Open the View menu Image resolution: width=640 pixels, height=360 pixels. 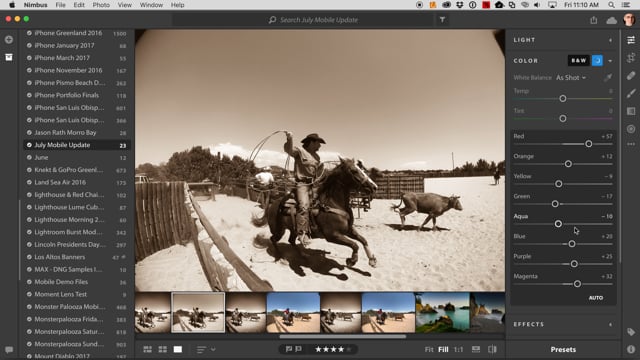pos(124,5)
